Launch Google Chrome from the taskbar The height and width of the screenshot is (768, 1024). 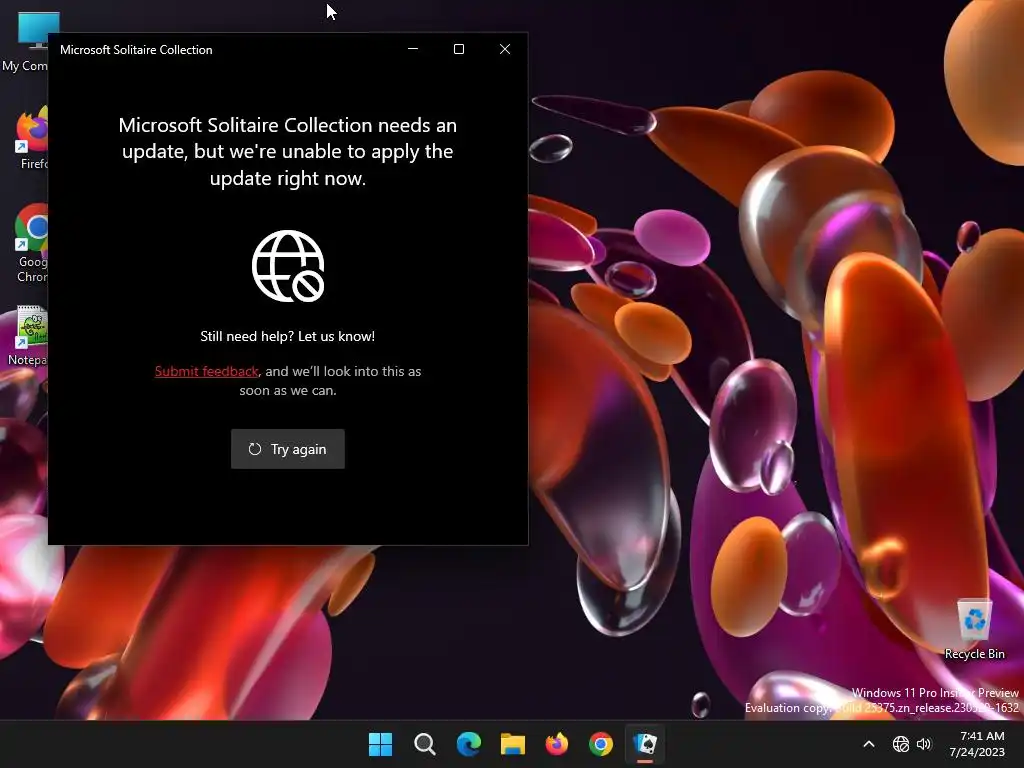[601, 744]
